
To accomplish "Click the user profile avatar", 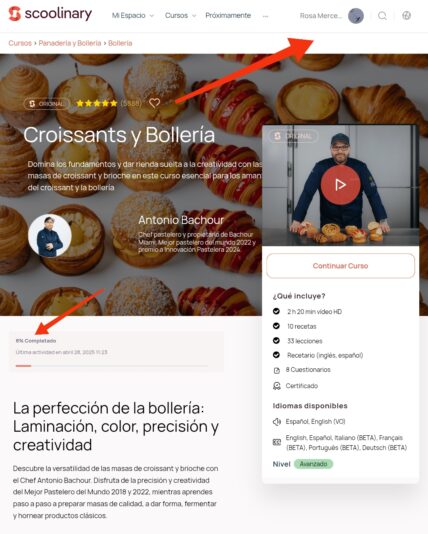I will 356,16.
